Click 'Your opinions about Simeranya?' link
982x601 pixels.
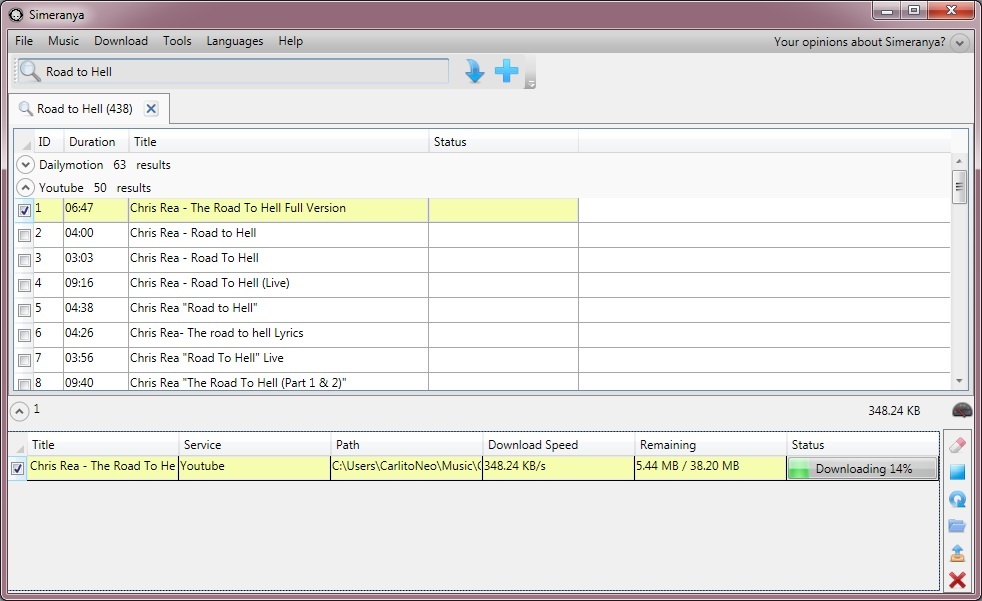click(859, 42)
